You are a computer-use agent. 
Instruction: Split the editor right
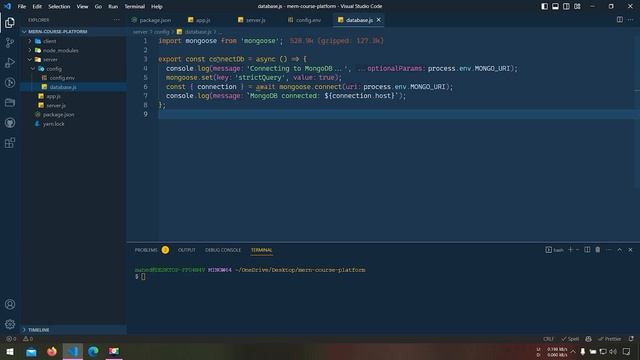[620, 20]
